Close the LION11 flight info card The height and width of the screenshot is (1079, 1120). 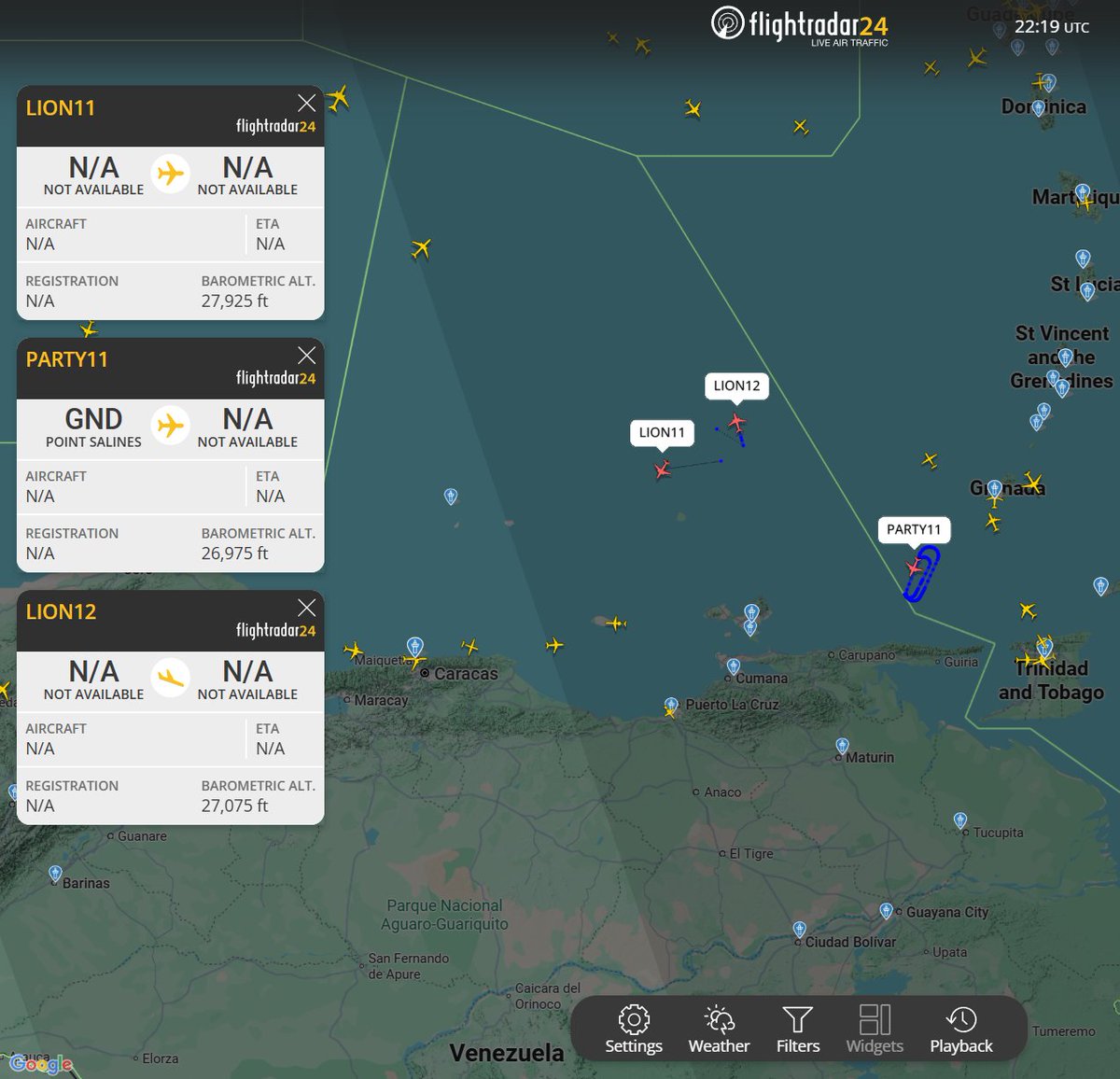tap(306, 103)
